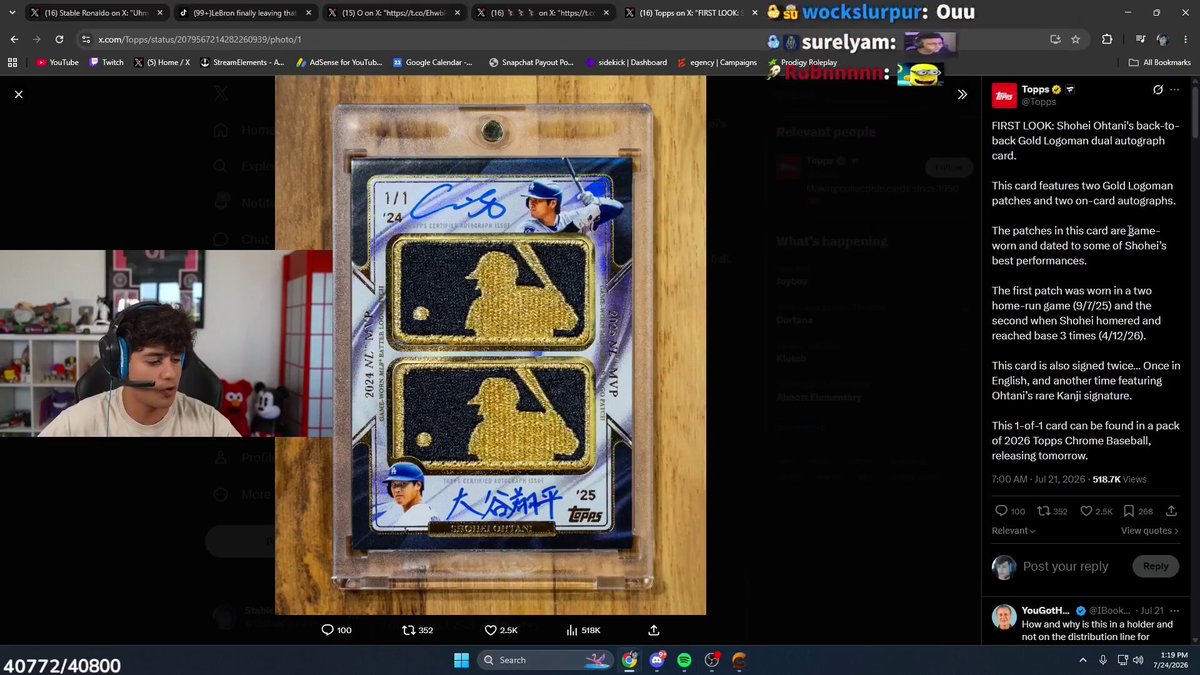
Task: Show hidden system tray icons
Action: (1083, 660)
